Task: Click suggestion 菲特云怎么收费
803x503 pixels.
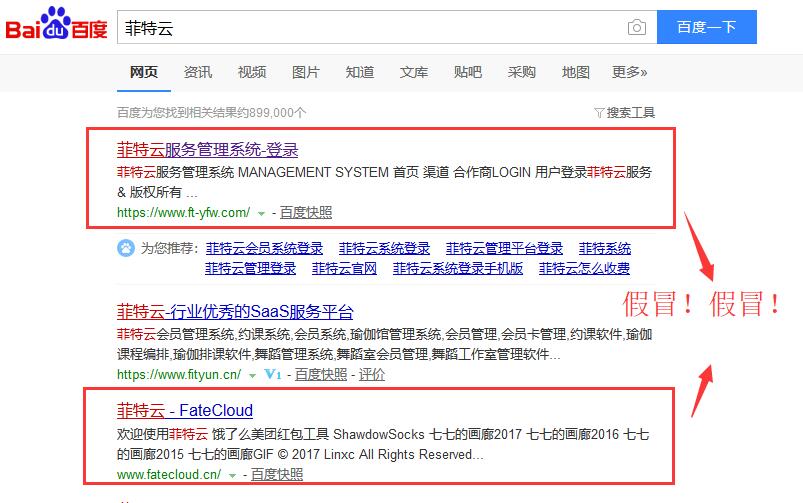Action: click(584, 268)
